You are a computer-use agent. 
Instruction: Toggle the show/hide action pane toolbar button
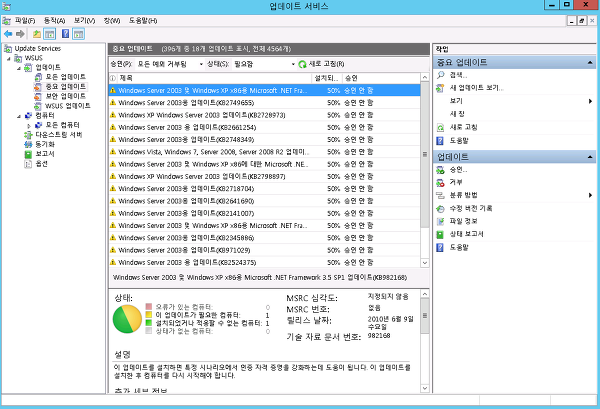(78, 34)
